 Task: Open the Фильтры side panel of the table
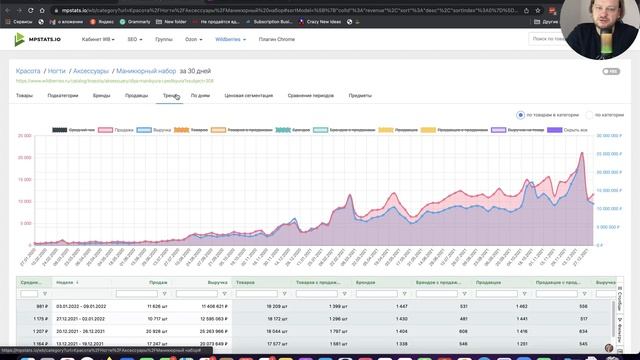(620, 330)
